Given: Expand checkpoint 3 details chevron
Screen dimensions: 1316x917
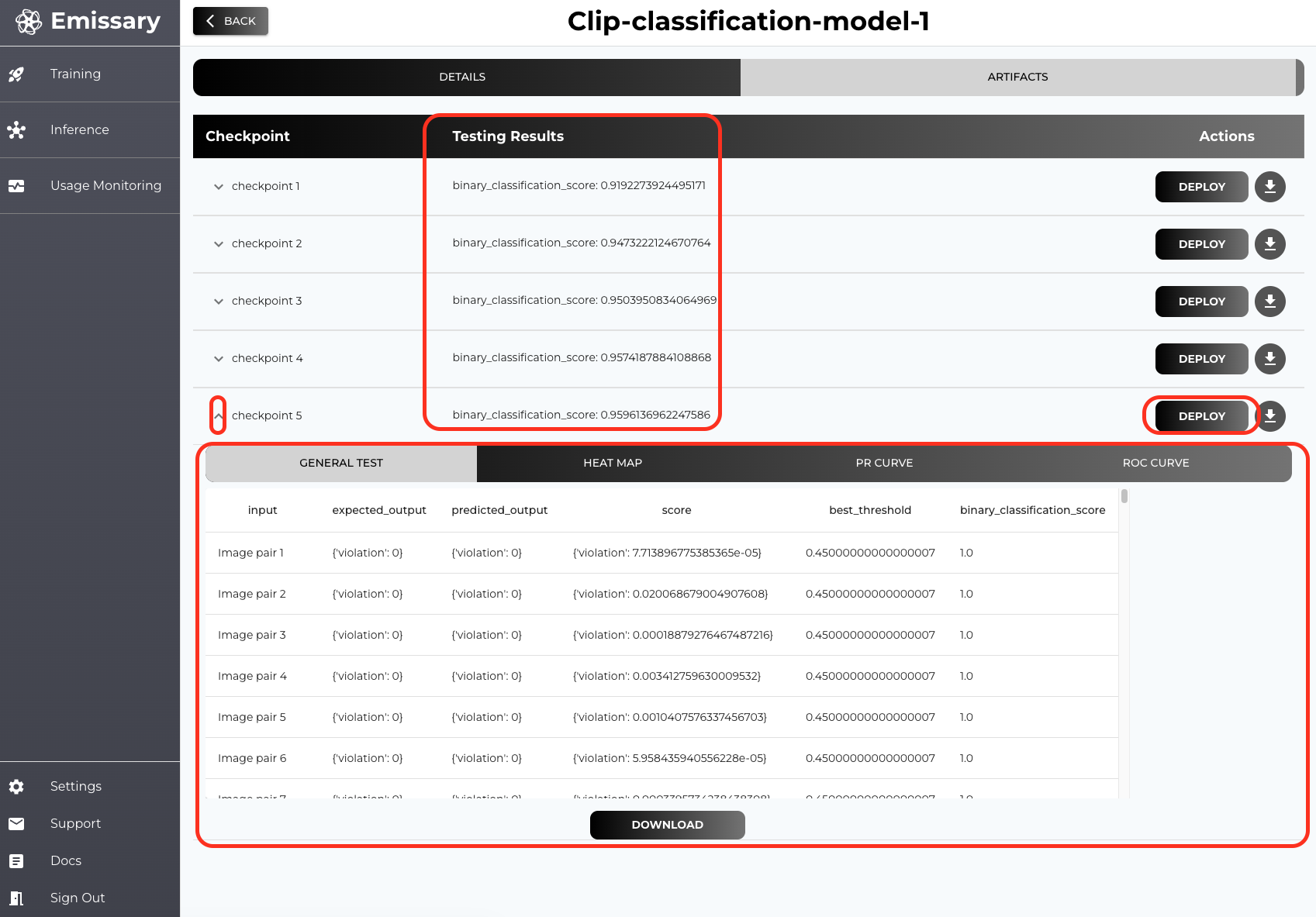Looking at the screenshot, I should [x=219, y=302].
